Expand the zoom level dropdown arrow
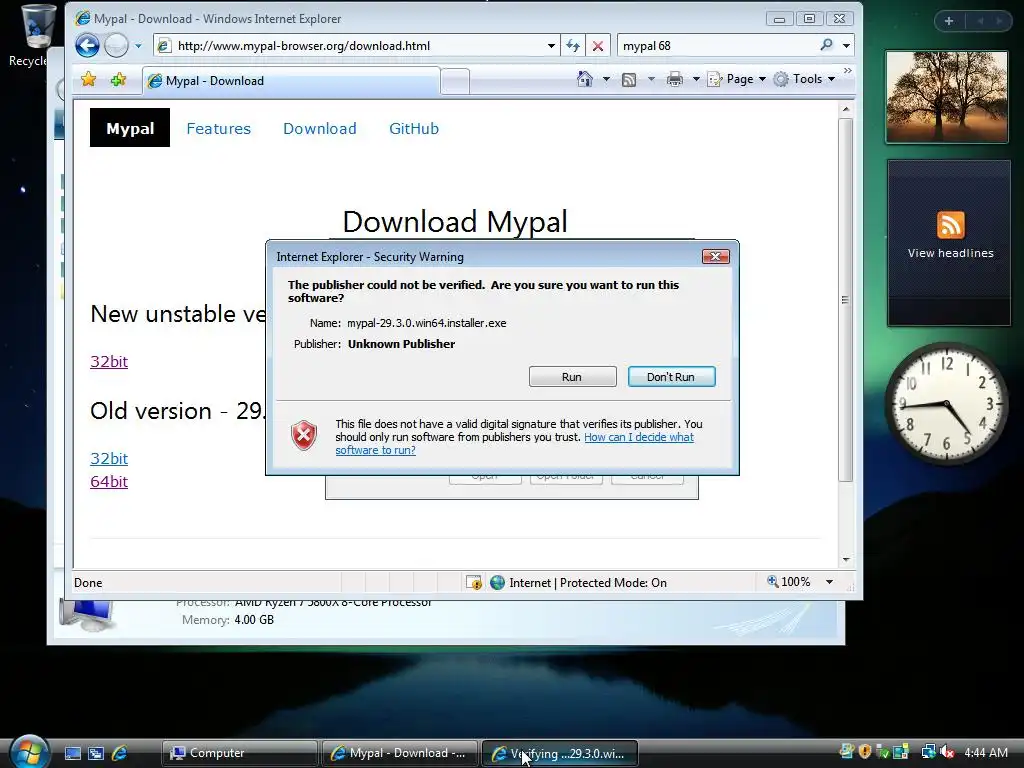 (x=829, y=582)
